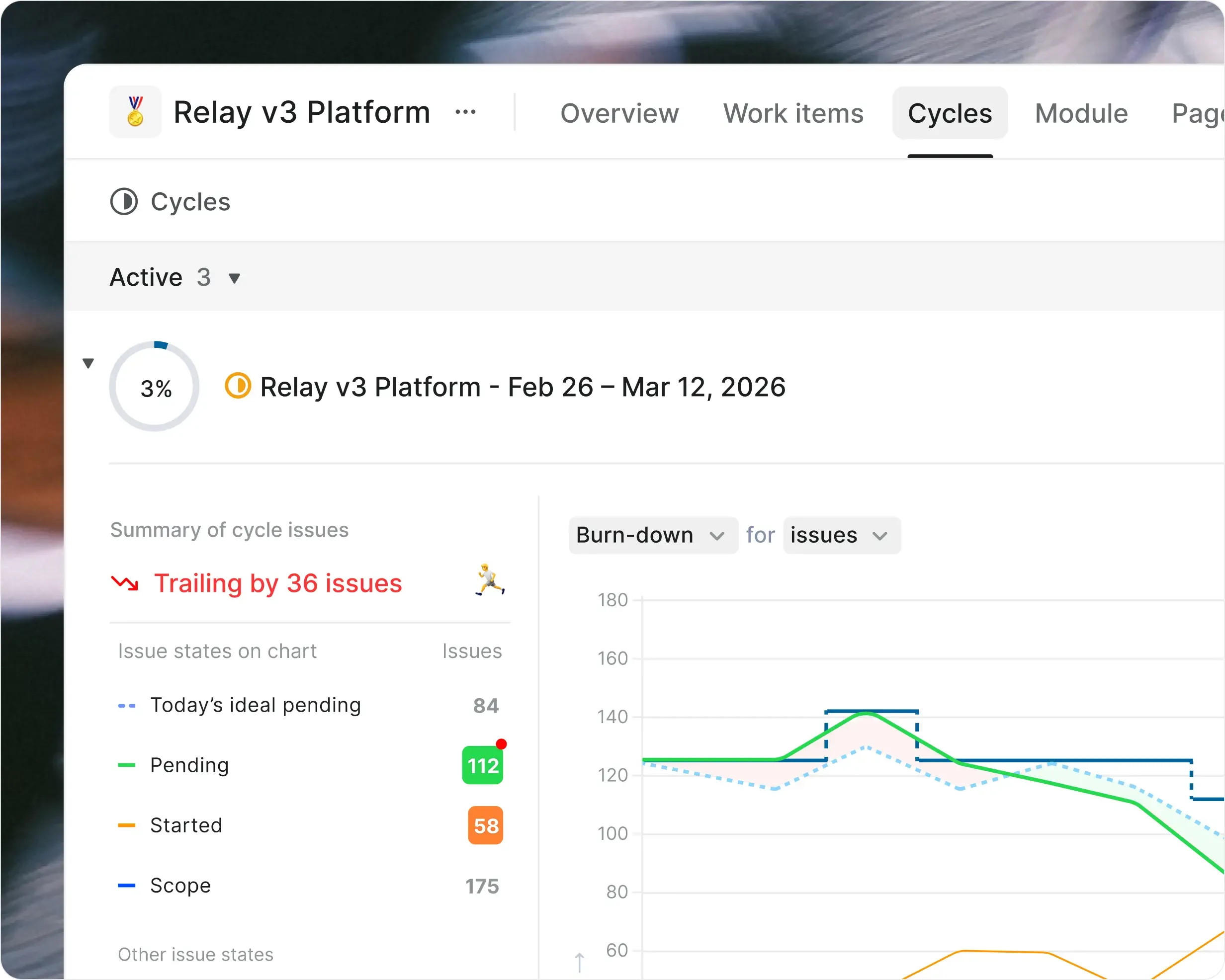Viewport: 1225px width, 980px height.
Task: Click the medal project icon
Action: (x=135, y=112)
